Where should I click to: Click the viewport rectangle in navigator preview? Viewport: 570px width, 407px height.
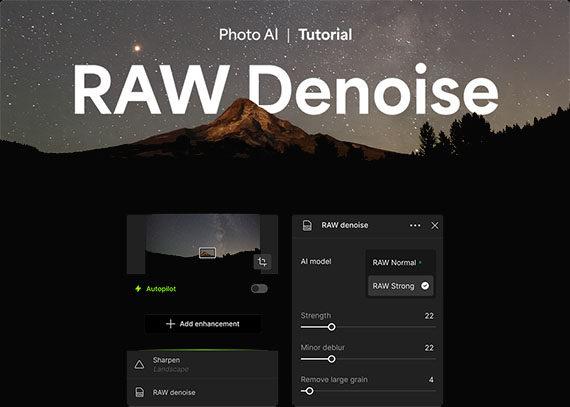(207, 253)
